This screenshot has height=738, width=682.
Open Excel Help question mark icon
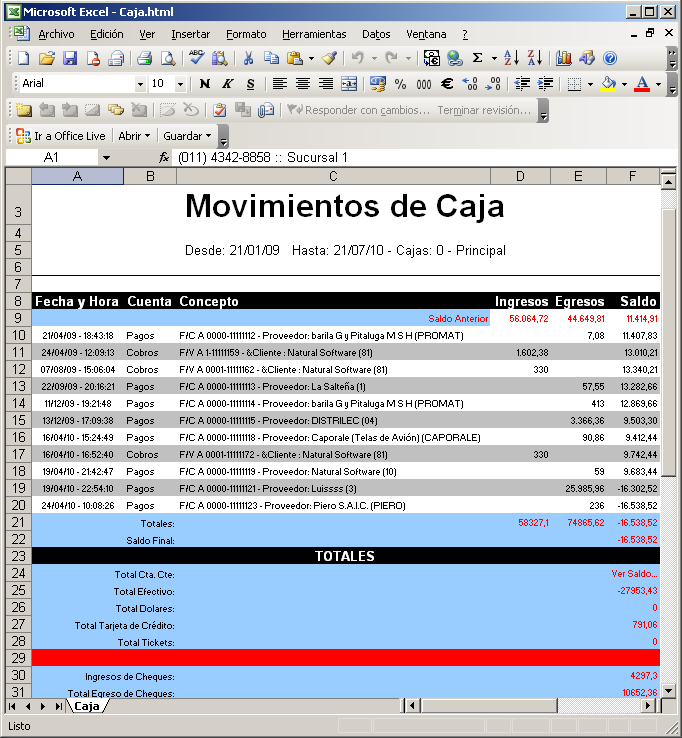point(610,58)
